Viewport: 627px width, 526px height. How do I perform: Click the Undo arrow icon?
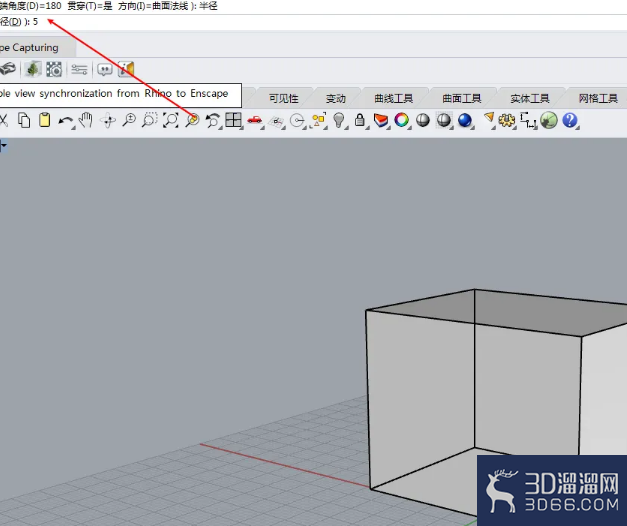(66, 120)
